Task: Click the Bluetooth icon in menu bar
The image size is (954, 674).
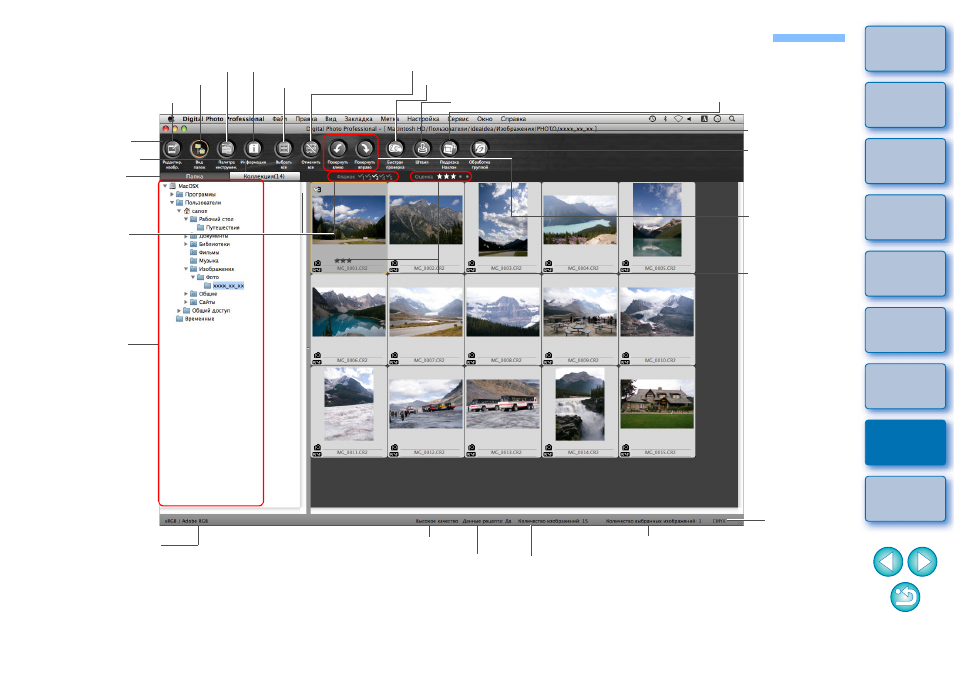Action: coord(665,119)
